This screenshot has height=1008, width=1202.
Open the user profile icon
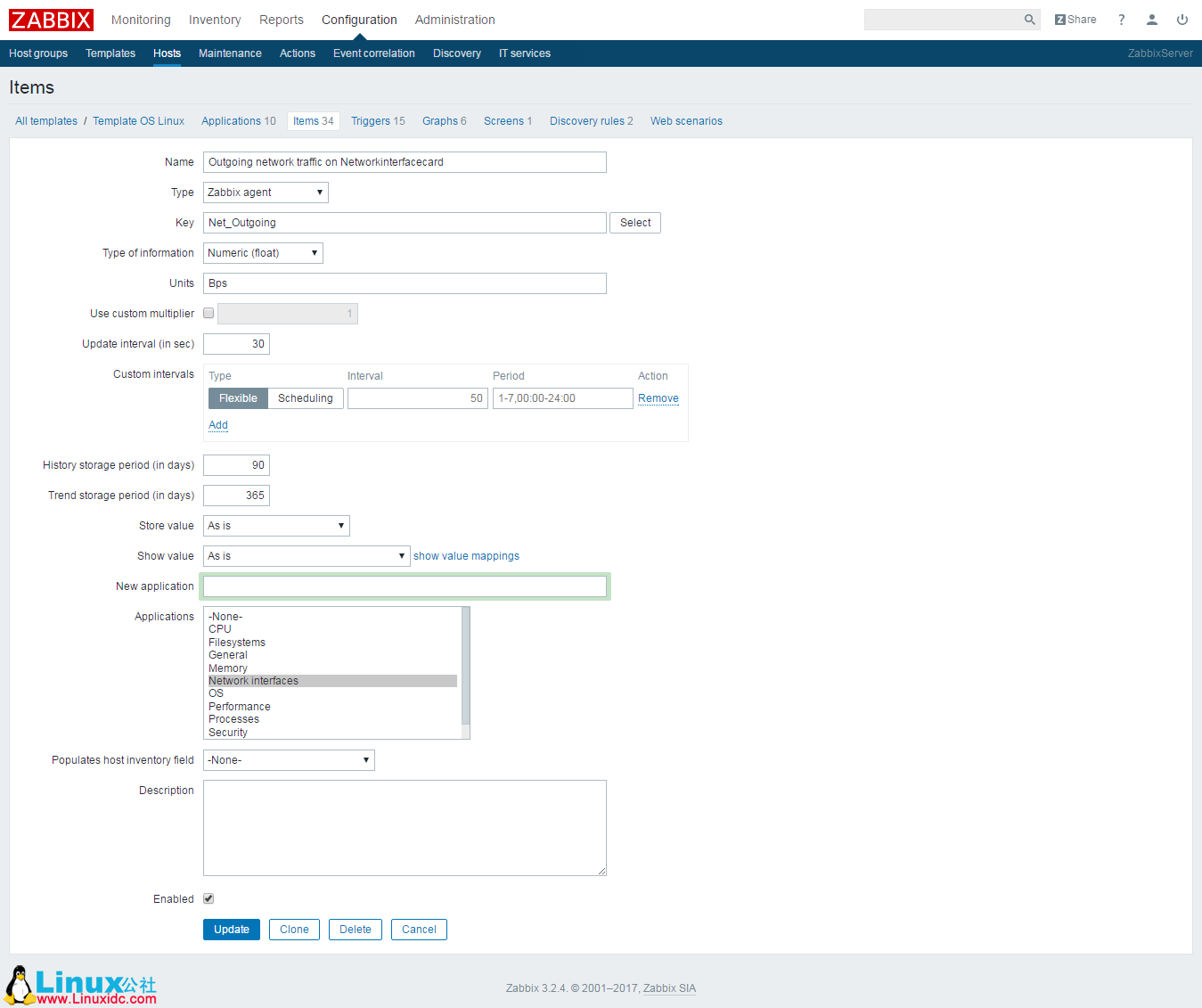pos(1151,19)
